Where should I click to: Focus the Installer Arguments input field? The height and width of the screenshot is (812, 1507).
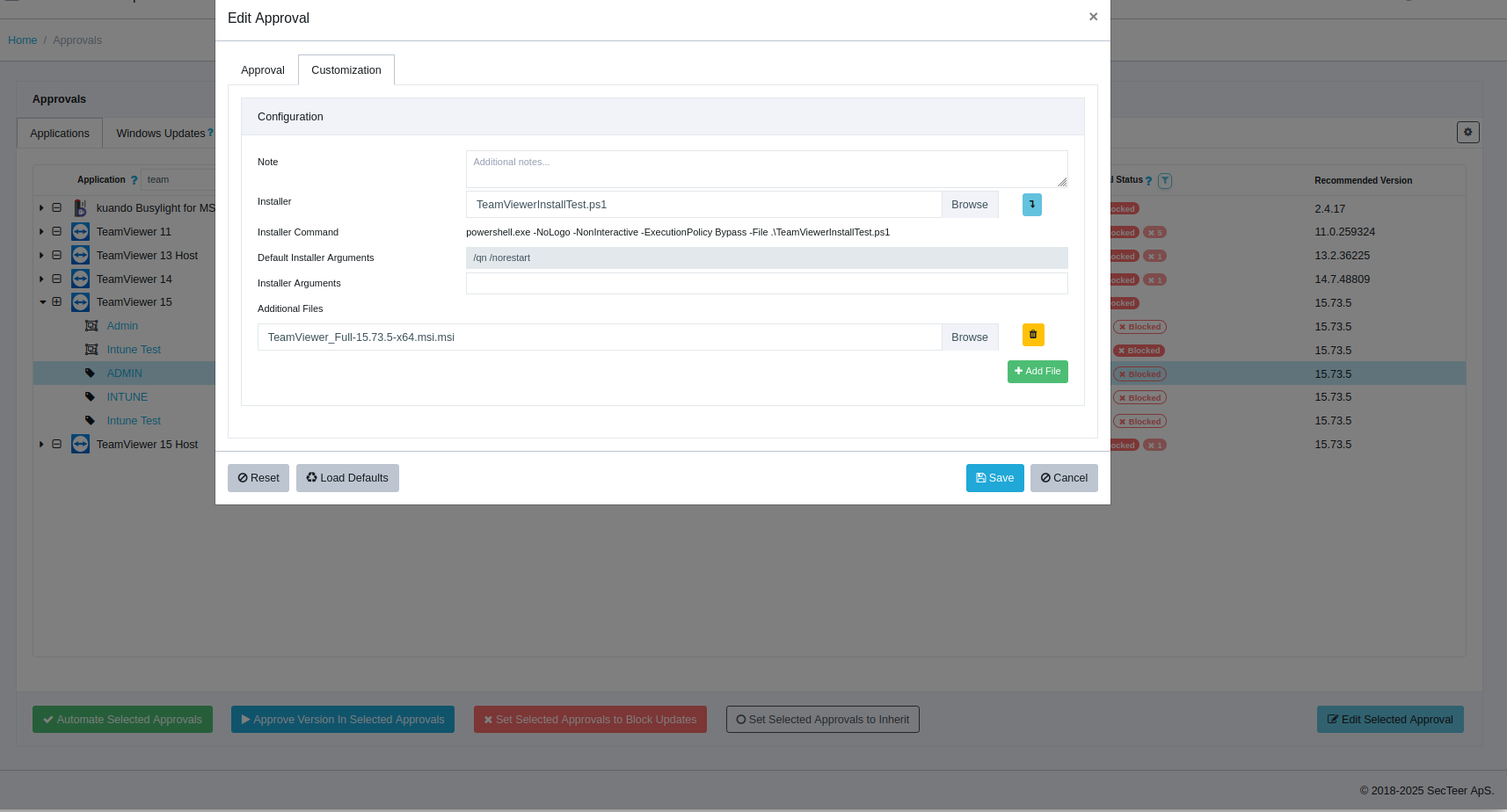[x=766, y=283]
